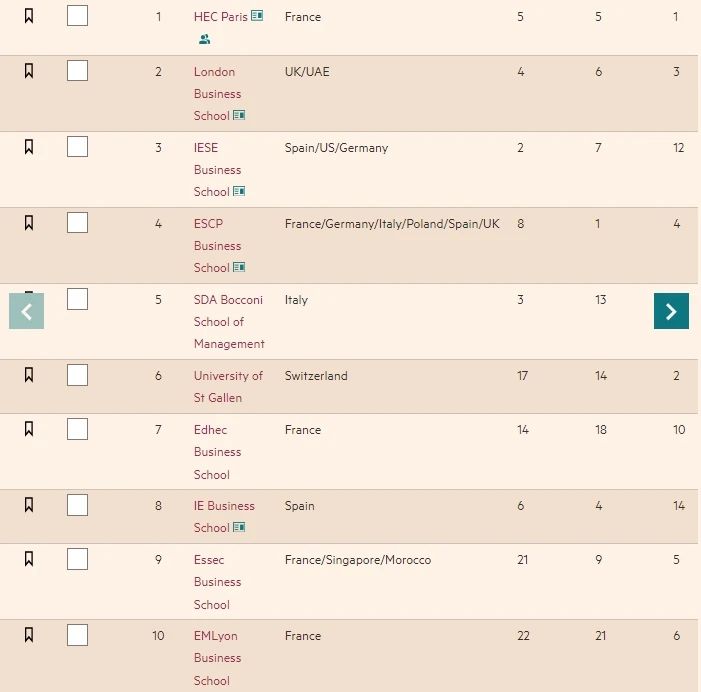
Task: Select checkbox for IE Business School
Action: point(77,505)
